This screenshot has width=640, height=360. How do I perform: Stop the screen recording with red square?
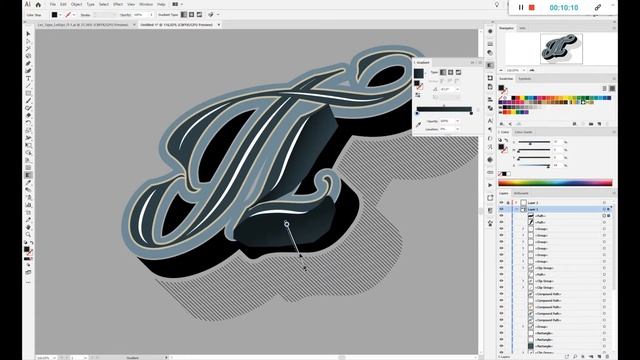tap(531, 7)
